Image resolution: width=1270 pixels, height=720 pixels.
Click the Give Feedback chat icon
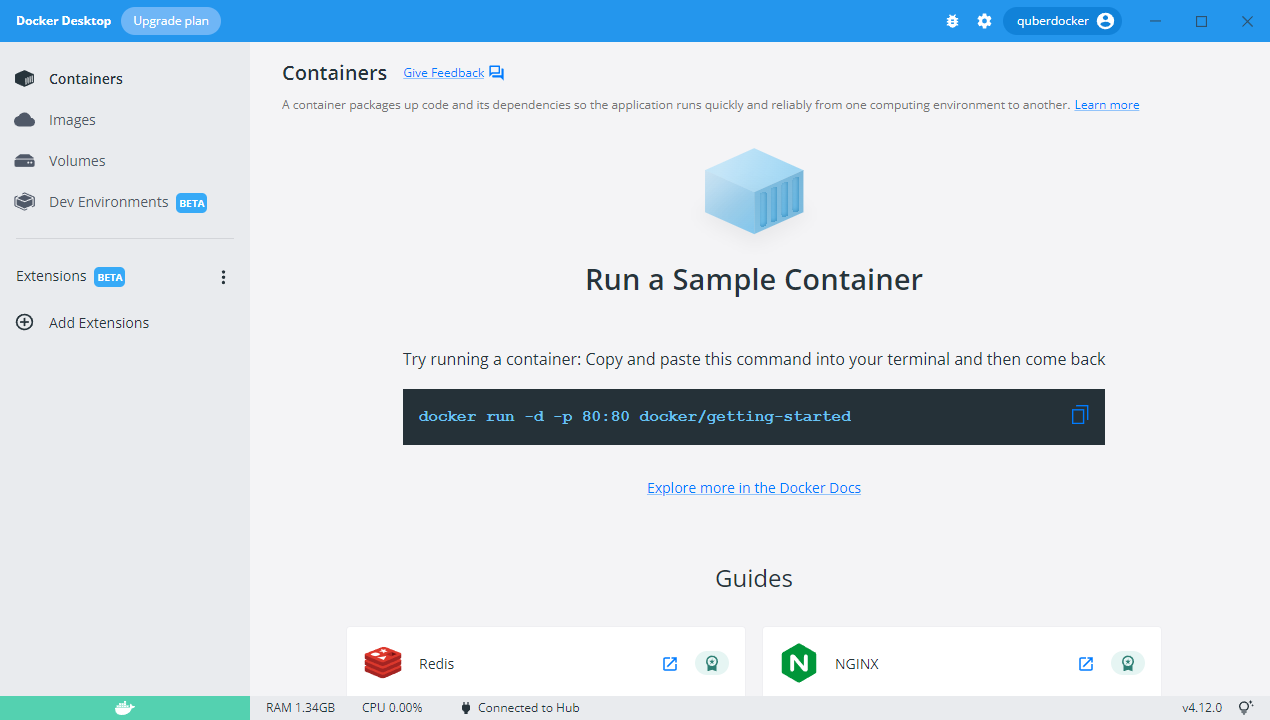coord(497,73)
